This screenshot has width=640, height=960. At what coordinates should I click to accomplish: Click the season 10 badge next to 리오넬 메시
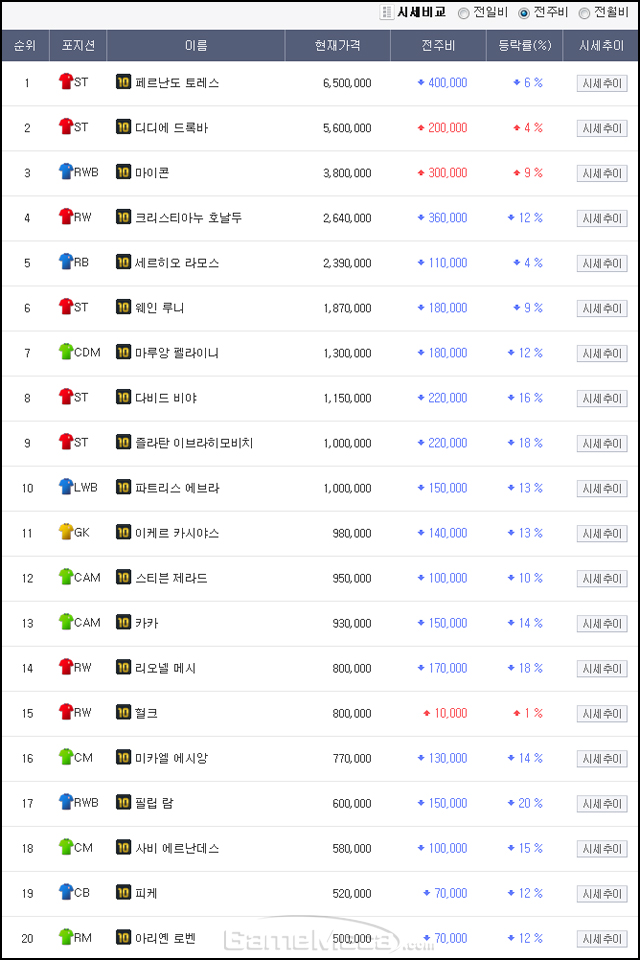(x=123, y=667)
